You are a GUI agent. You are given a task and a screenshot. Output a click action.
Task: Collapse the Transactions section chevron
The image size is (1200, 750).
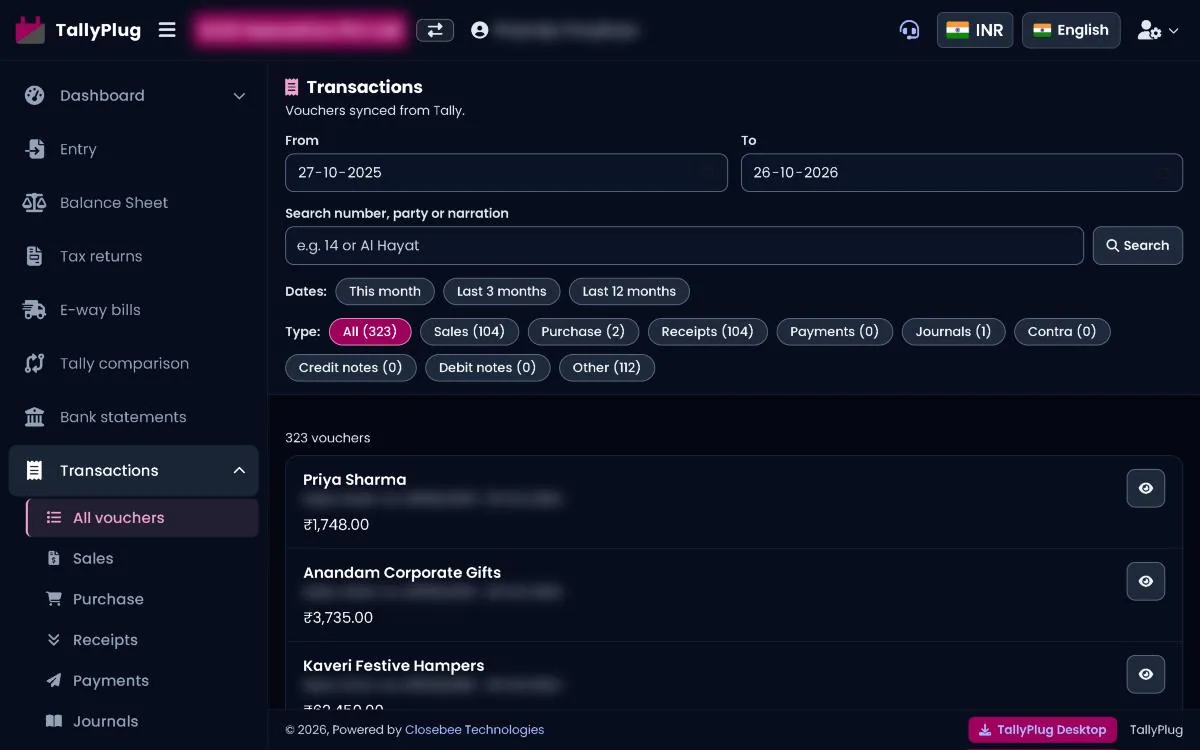tap(239, 470)
